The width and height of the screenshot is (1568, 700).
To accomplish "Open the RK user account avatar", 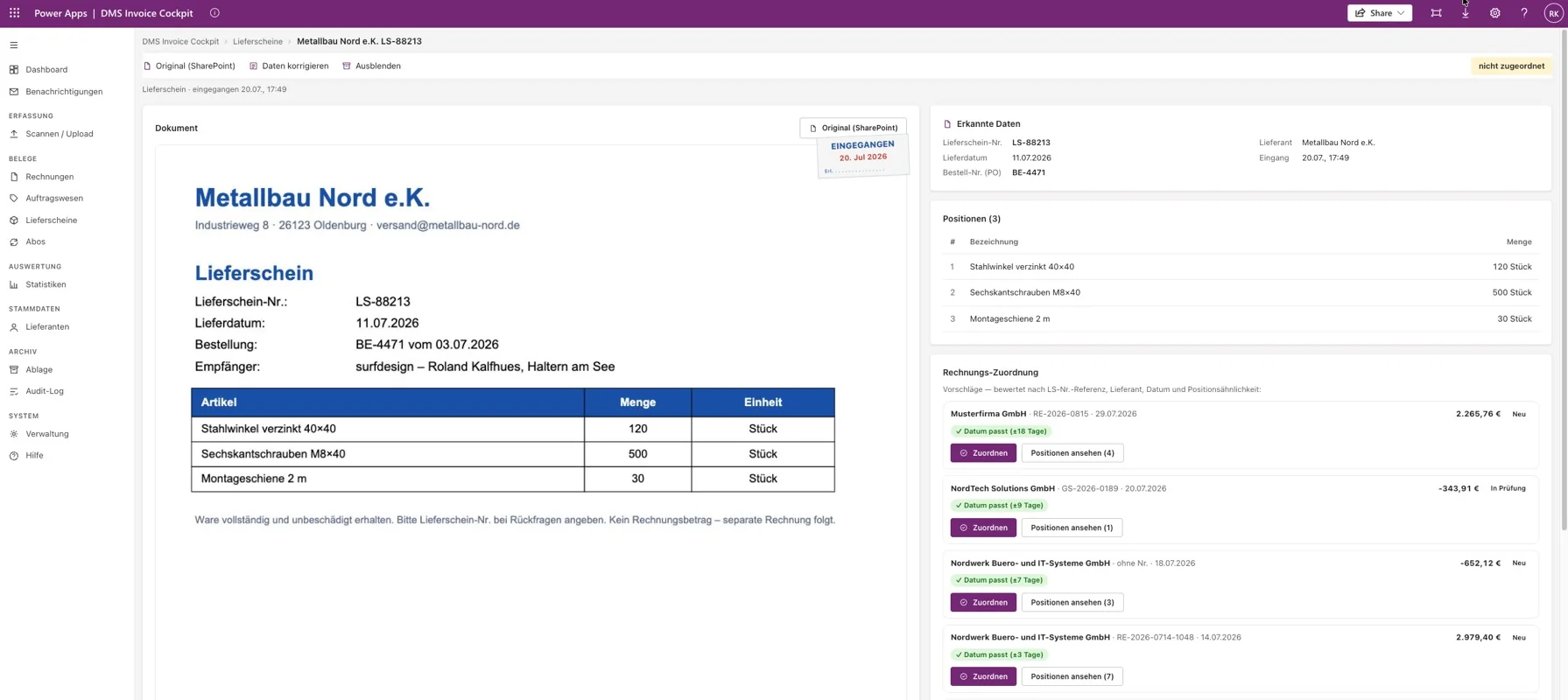I will click(1553, 13).
